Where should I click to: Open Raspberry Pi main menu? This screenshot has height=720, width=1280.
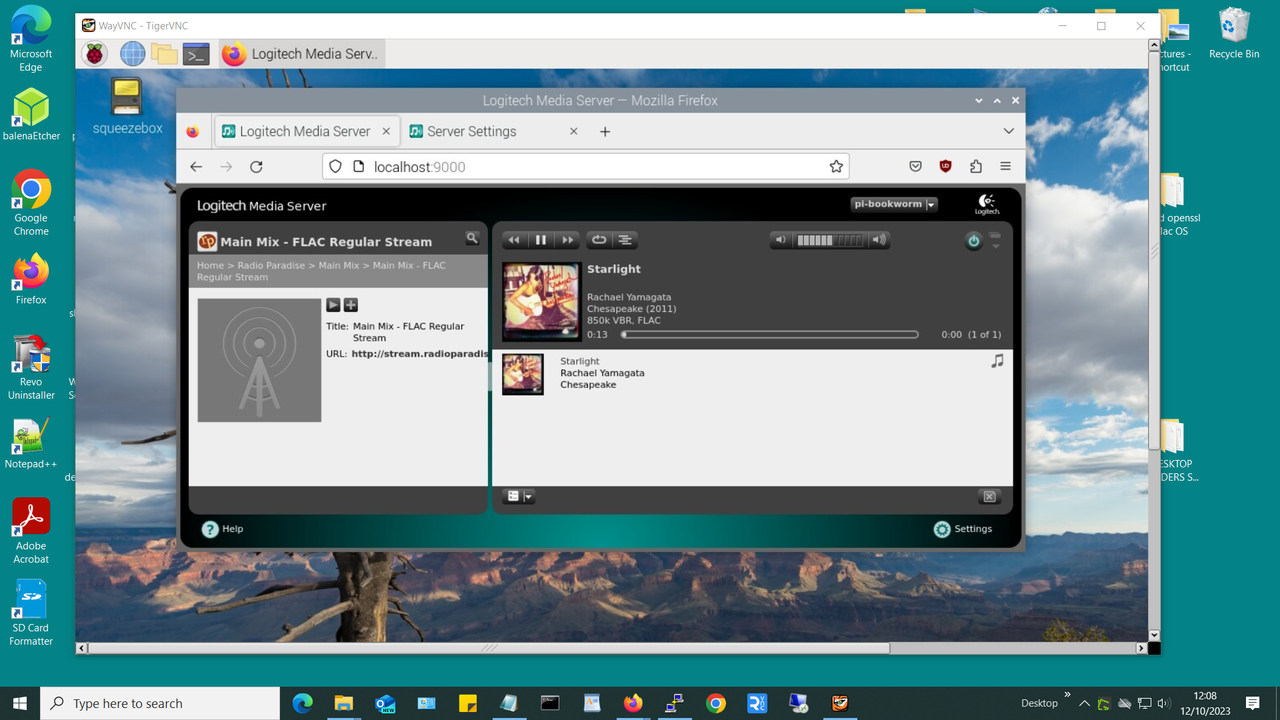(x=95, y=54)
